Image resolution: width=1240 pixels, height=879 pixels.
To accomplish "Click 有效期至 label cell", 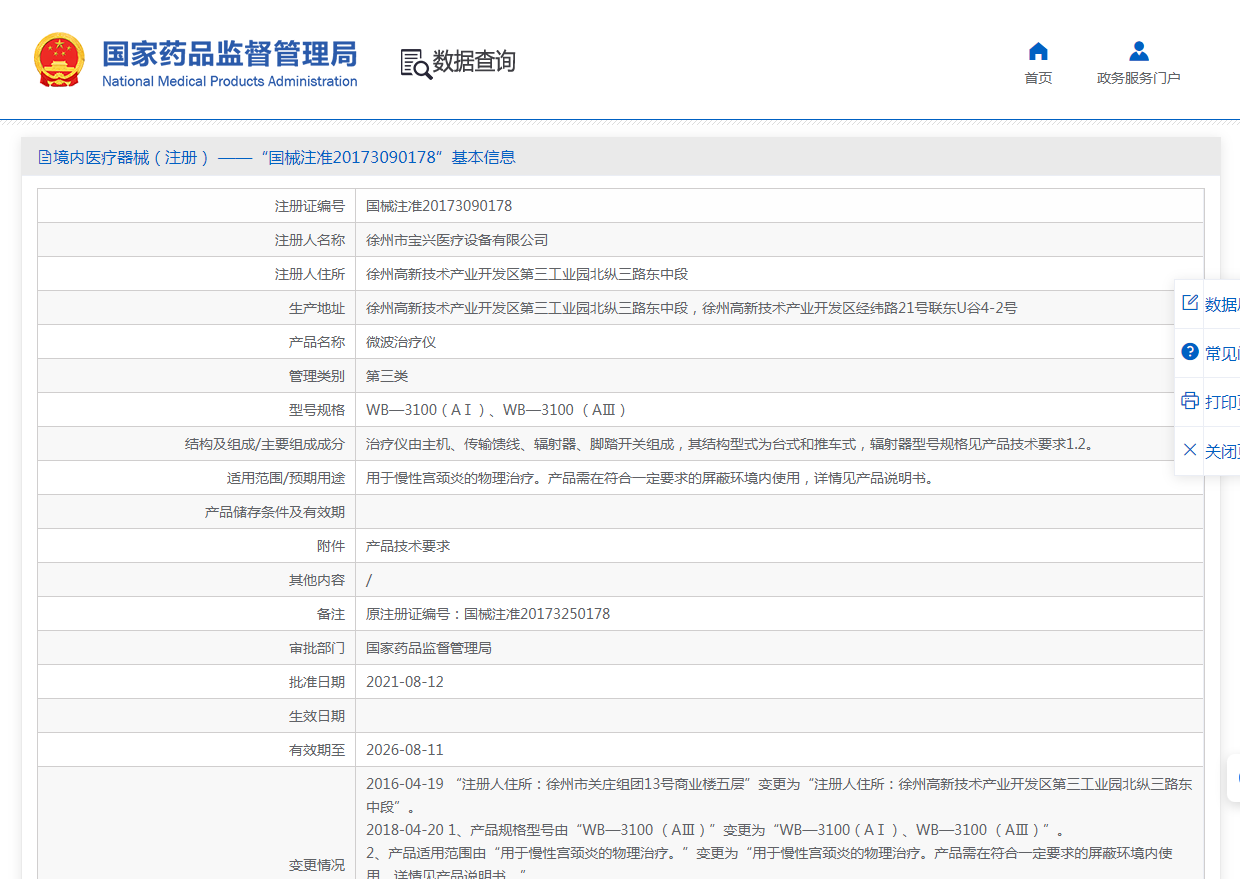I will 196,750.
